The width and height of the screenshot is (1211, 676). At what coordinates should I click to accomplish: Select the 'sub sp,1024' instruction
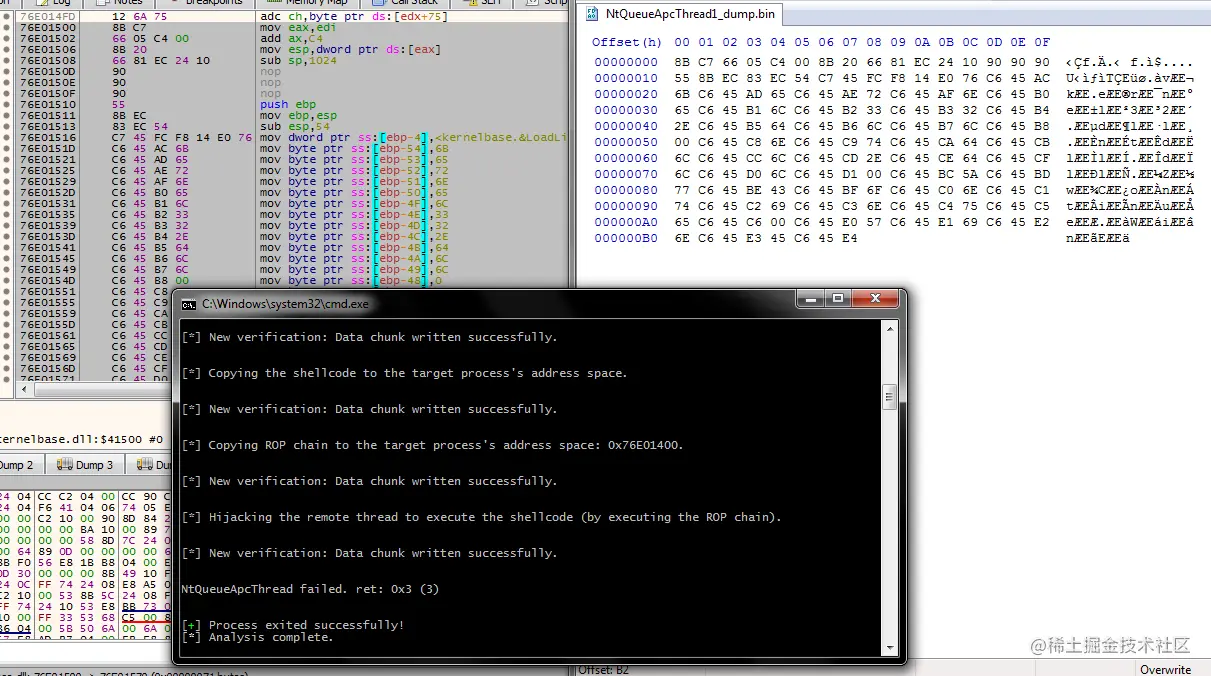(299, 61)
